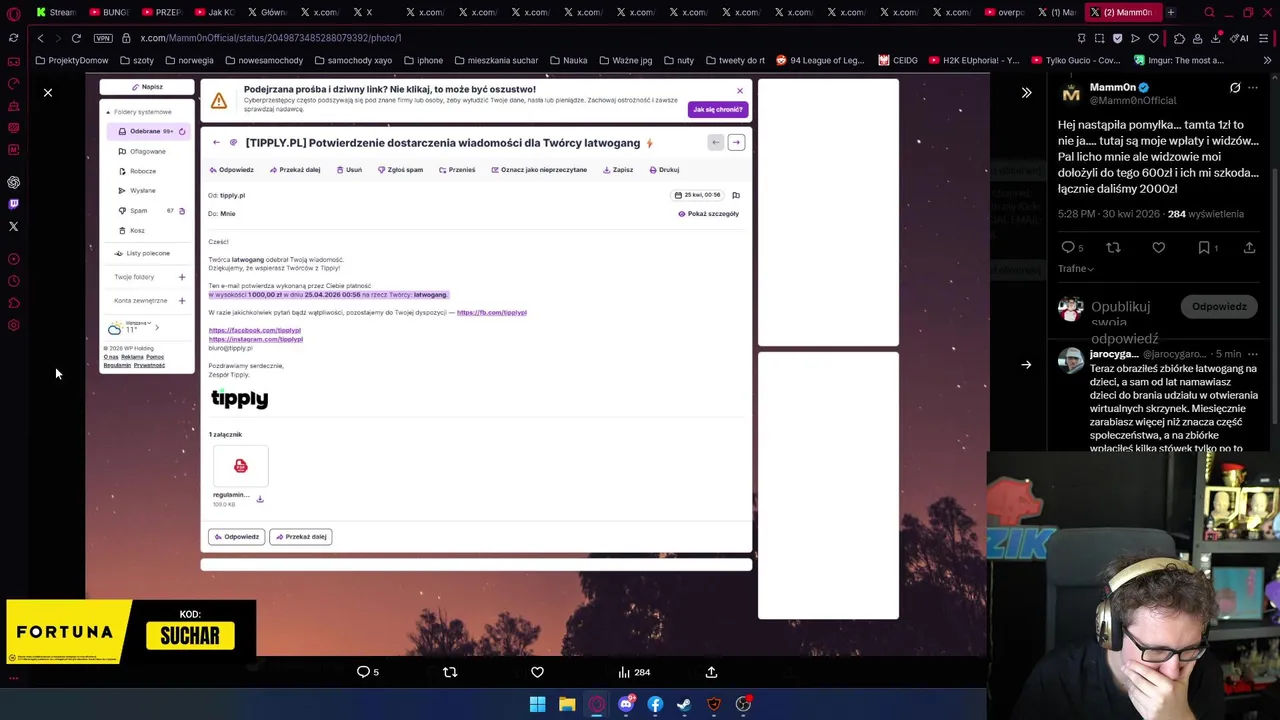Open tweet more options ellipsis
This screenshot has width=1280, height=720.
coord(1253,88)
